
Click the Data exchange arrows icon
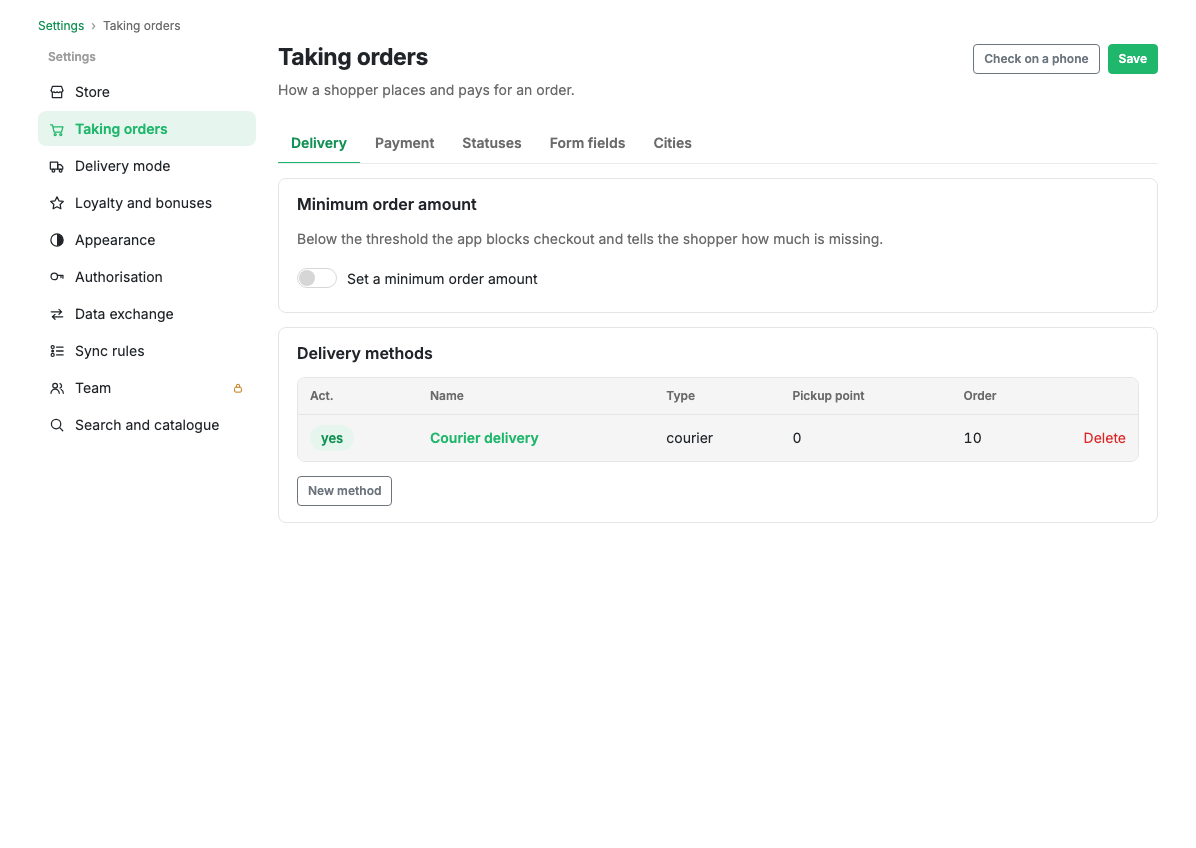(57, 314)
